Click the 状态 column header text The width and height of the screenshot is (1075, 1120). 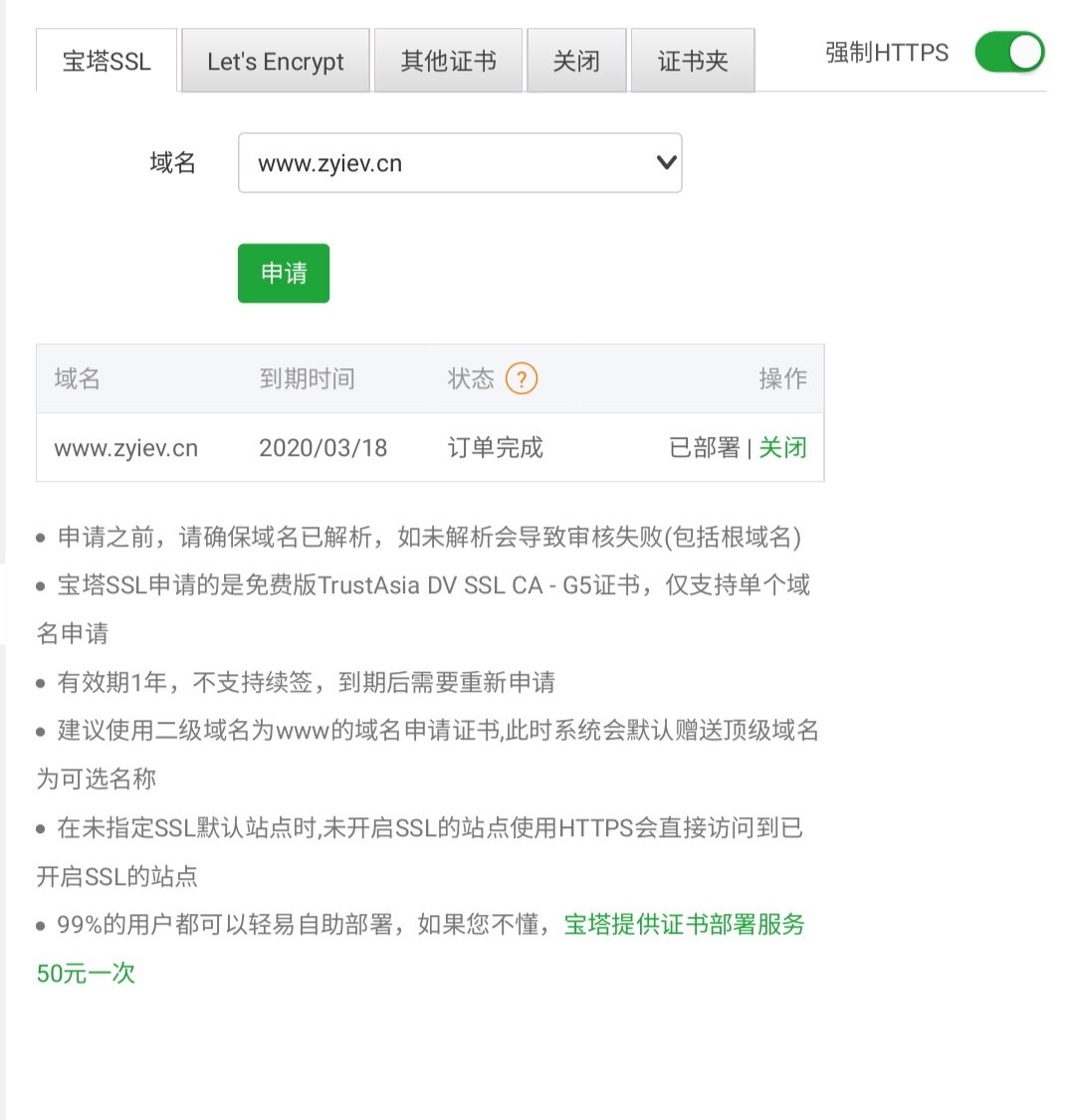(471, 378)
